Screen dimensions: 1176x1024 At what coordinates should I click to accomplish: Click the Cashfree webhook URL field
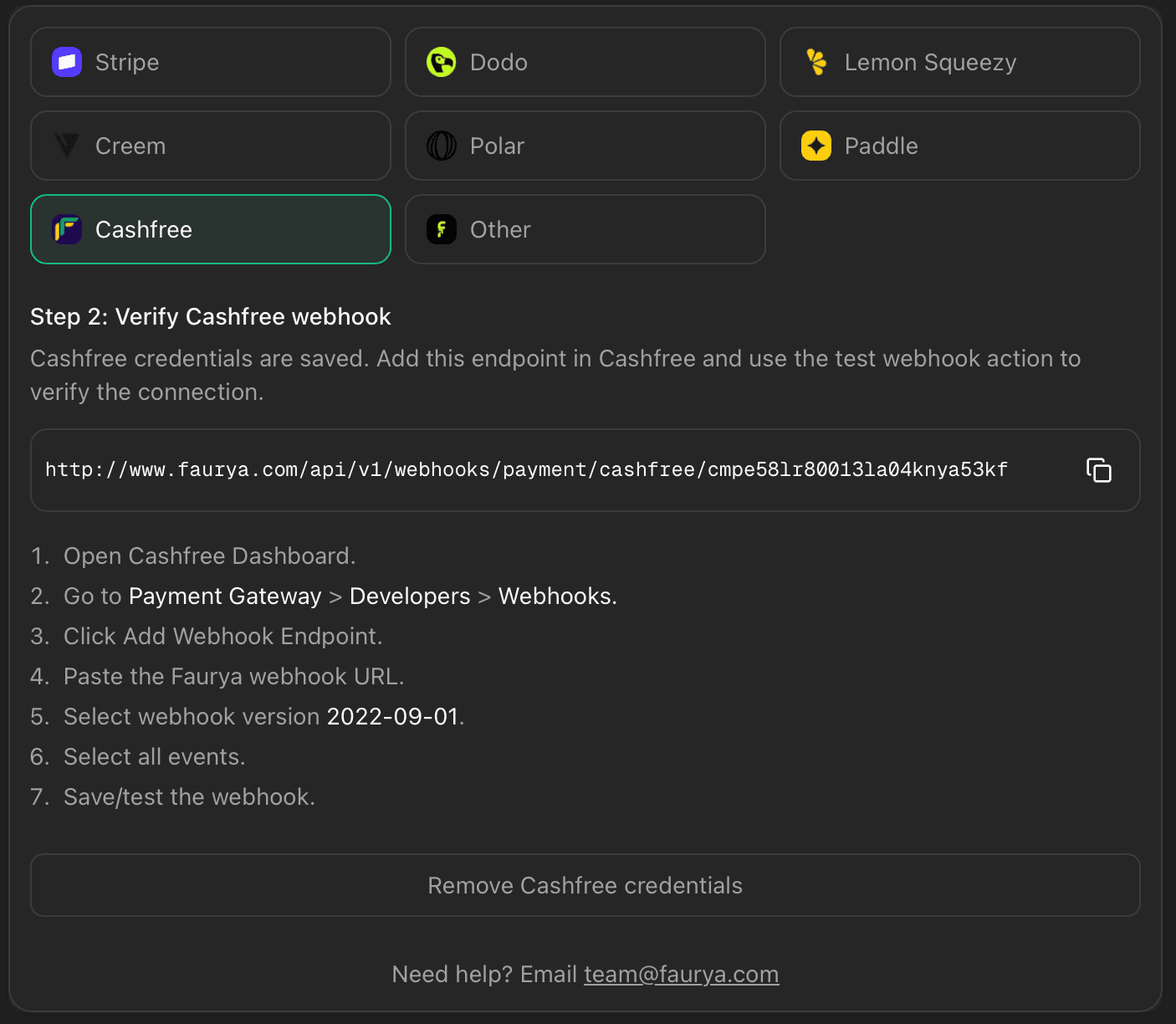[585, 470]
